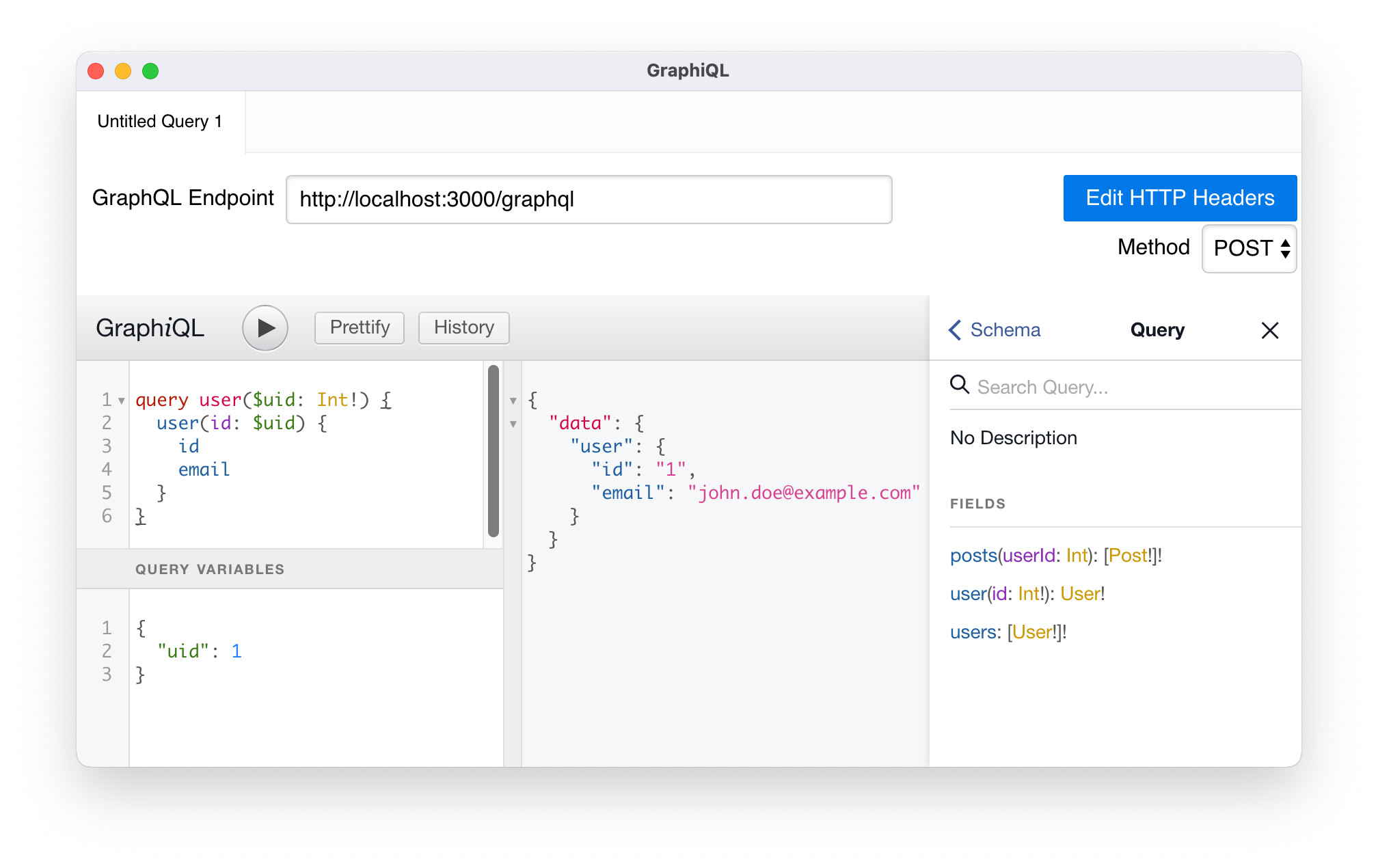Click the query keyword on line 1
Image resolution: width=1378 pixels, height=868 pixels.
(162, 400)
